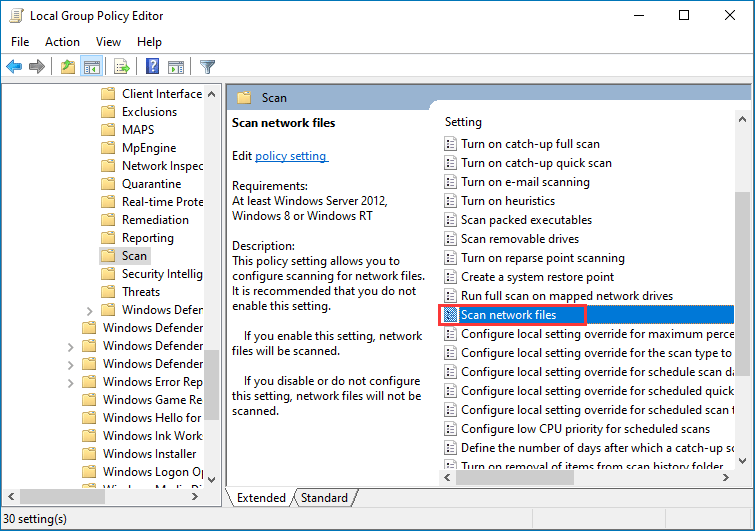Click the policy icon beside Turn on heuristics
This screenshot has height=531, width=755.
click(450, 201)
